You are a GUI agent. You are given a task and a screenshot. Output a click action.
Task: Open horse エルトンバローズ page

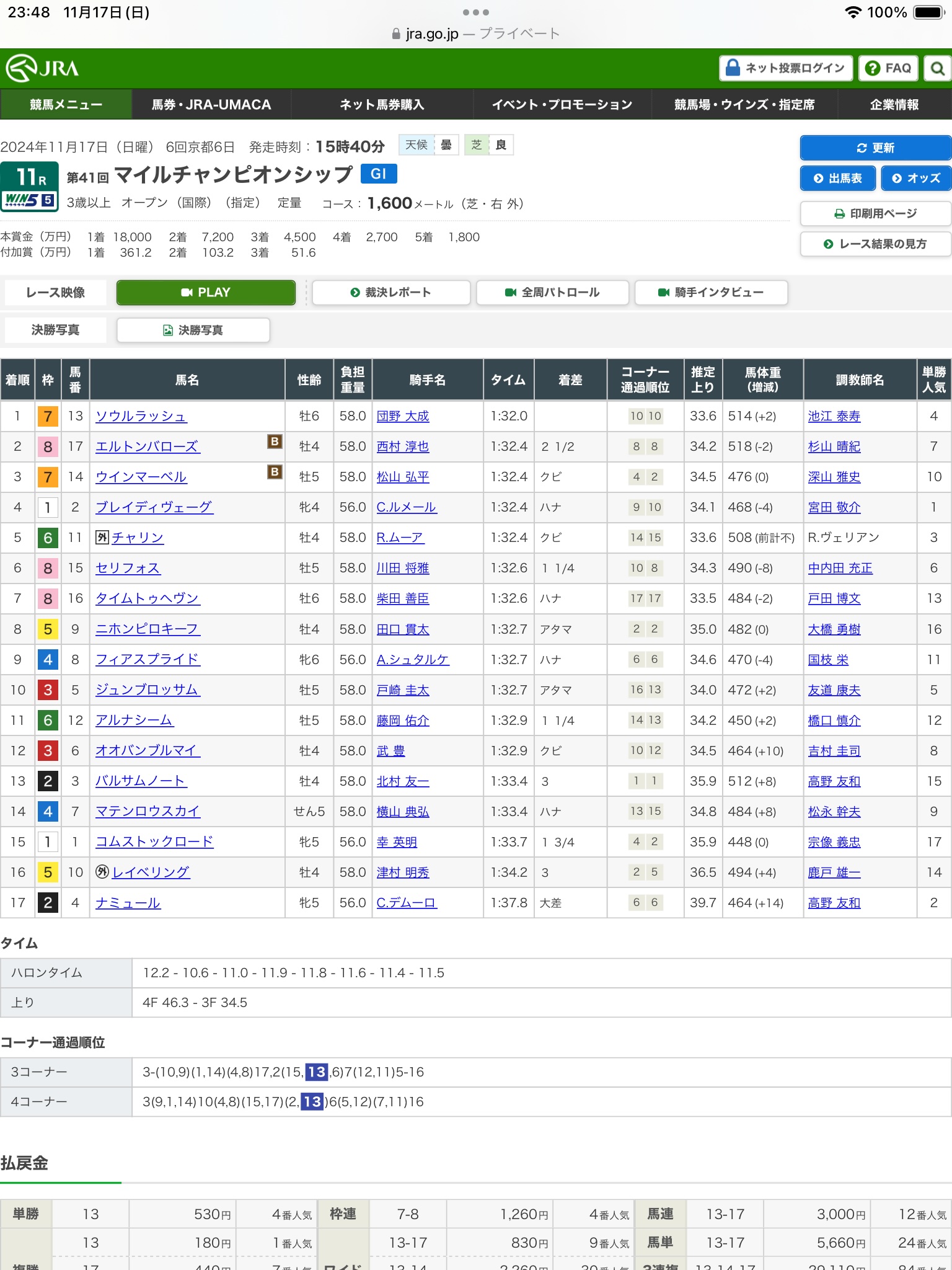click(x=148, y=446)
